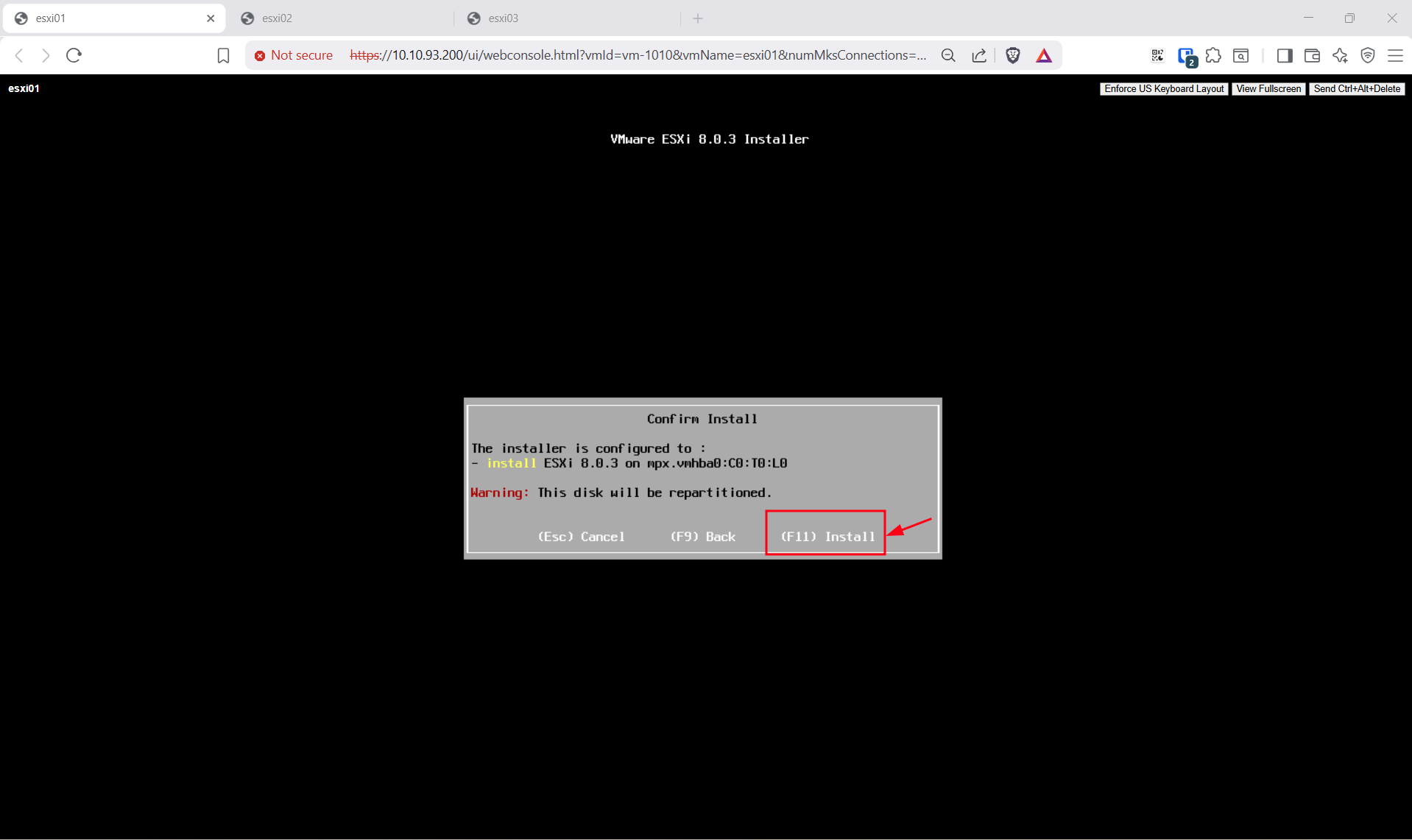The height and width of the screenshot is (840, 1412).
Task: Open Brave VPN shield icon
Action: pyautogui.click(x=1368, y=55)
